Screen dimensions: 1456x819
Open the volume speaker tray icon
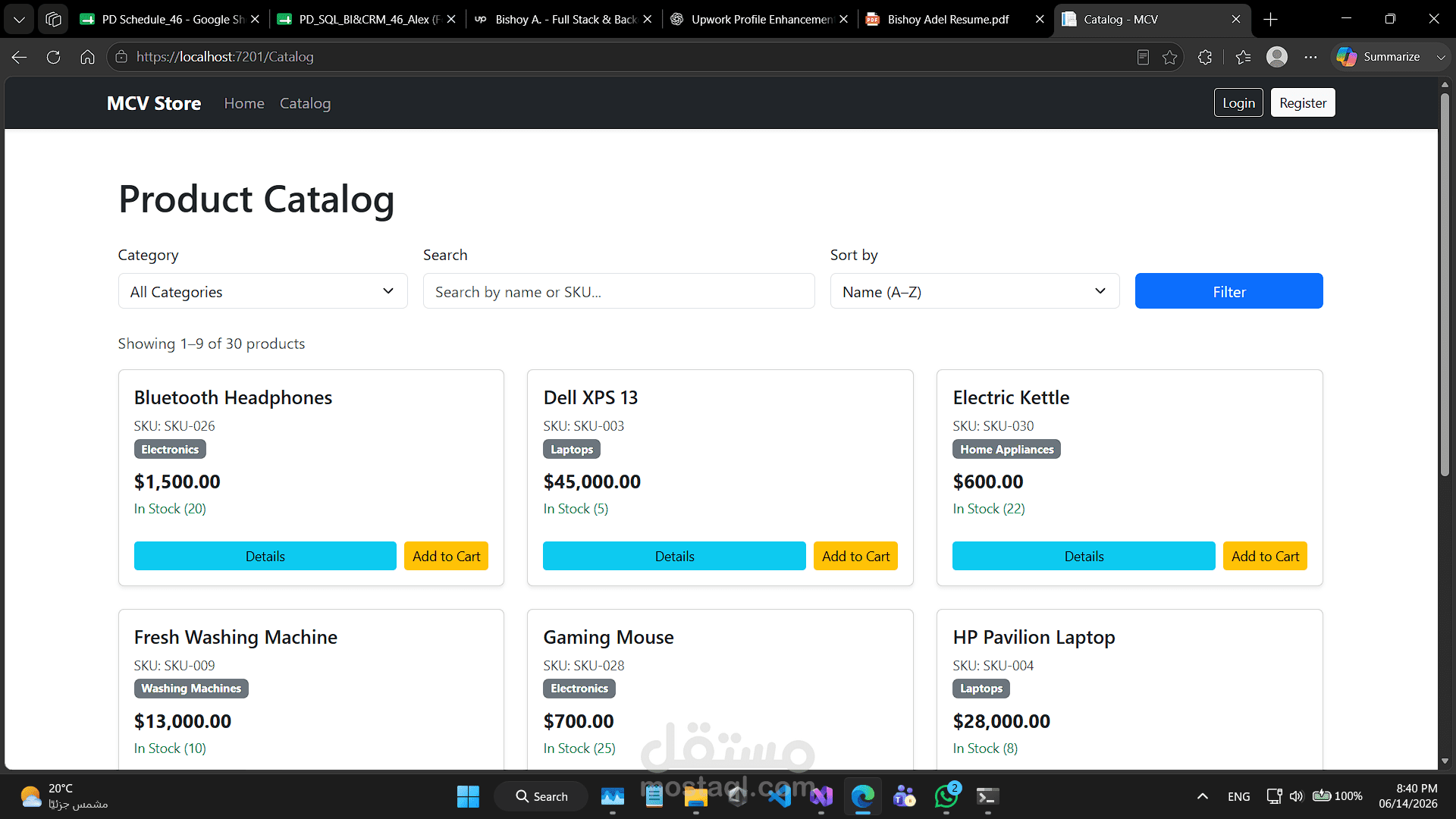click(x=1296, y=796)
